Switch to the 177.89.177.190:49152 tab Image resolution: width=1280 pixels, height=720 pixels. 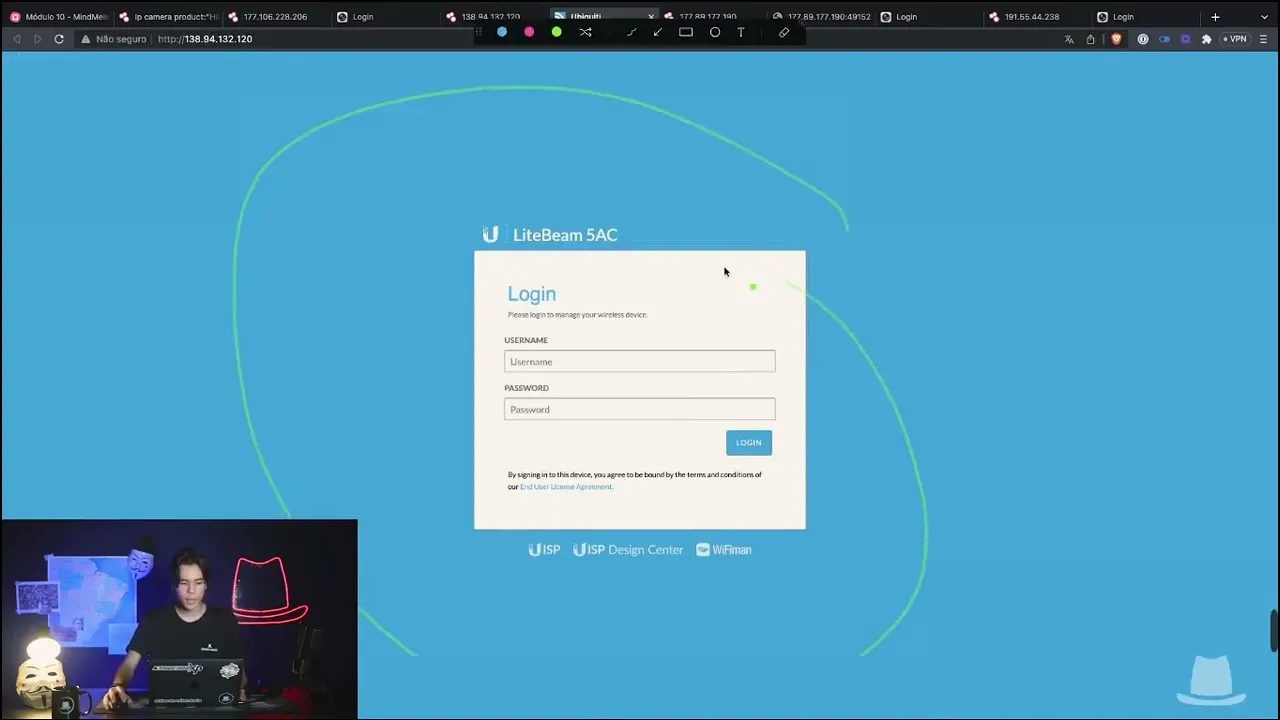(x=820, y=17)
